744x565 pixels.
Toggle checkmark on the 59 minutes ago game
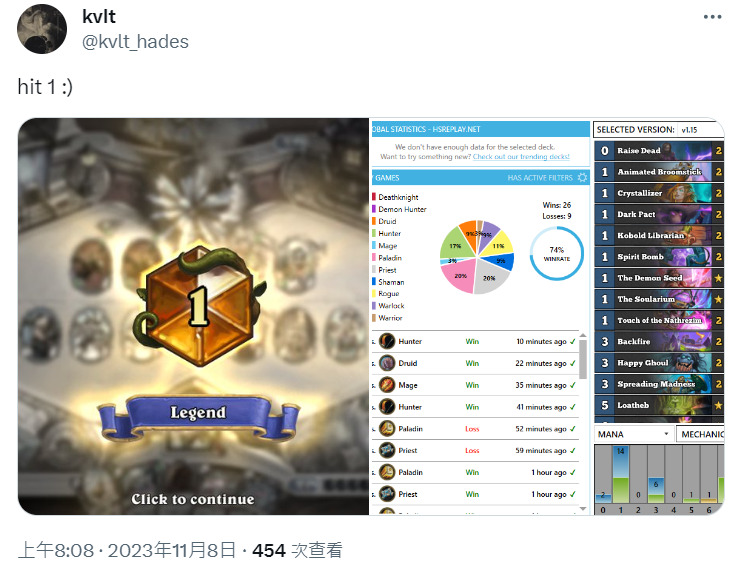tap(573, 451)
